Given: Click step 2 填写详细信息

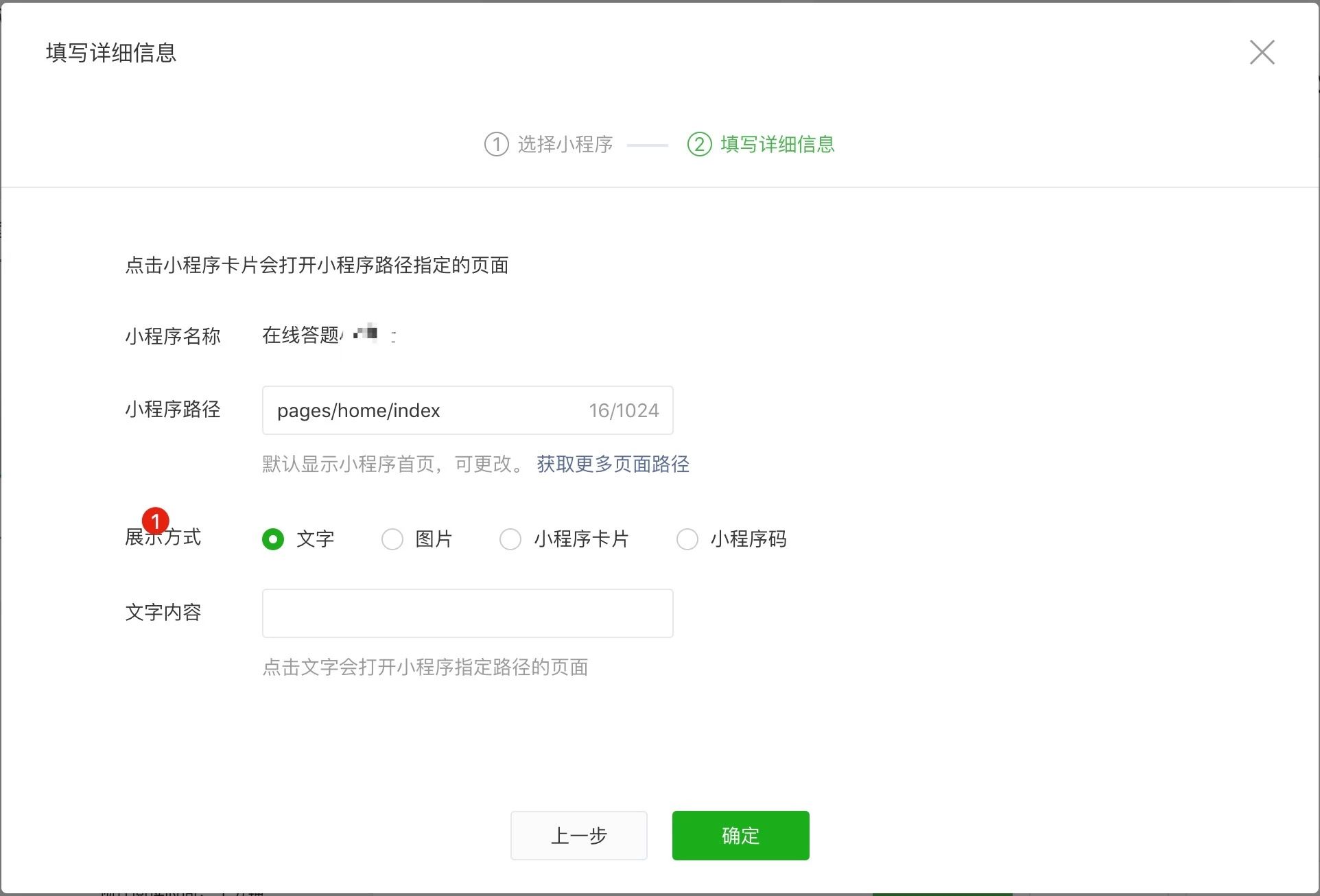Looking at the screenshot, I should point(761,144).
